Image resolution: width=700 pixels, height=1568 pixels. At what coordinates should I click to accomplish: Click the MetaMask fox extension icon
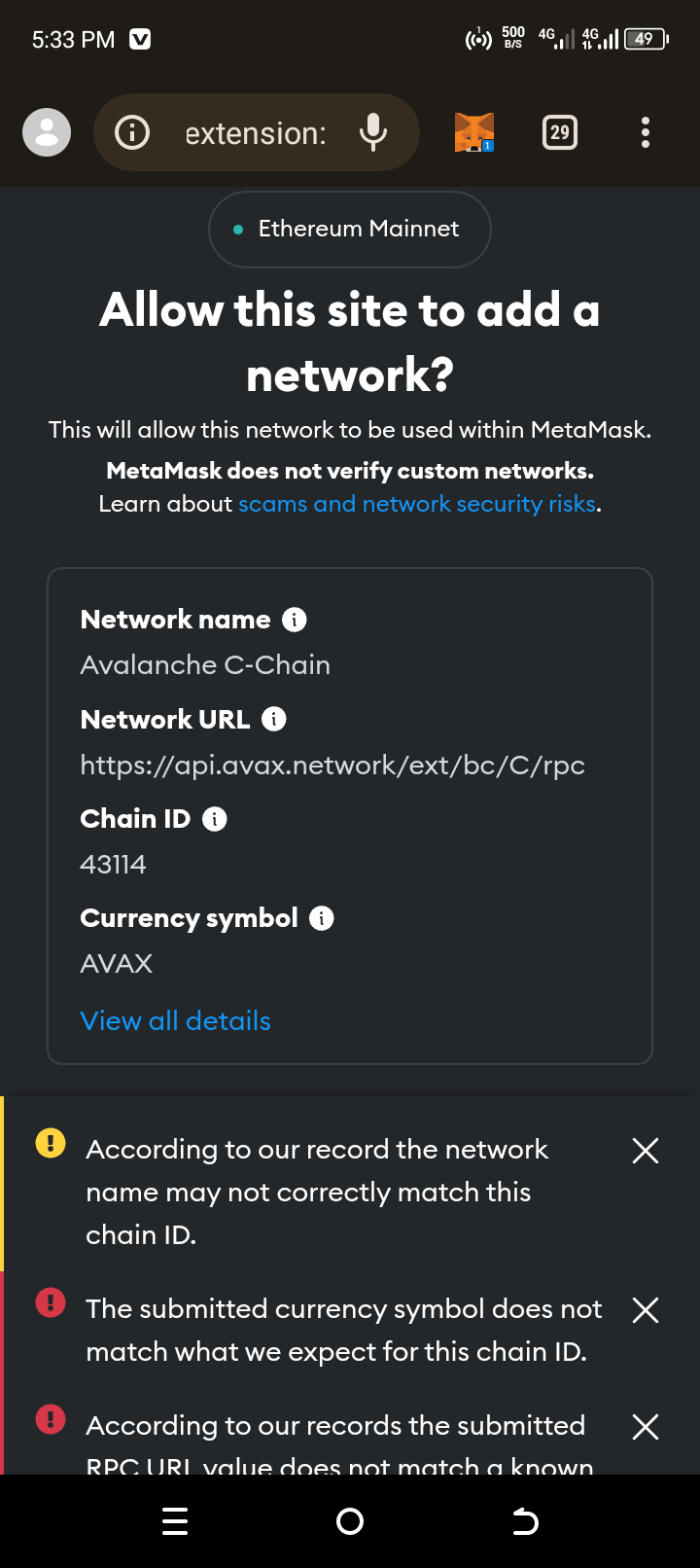click(x=474, y=132)
